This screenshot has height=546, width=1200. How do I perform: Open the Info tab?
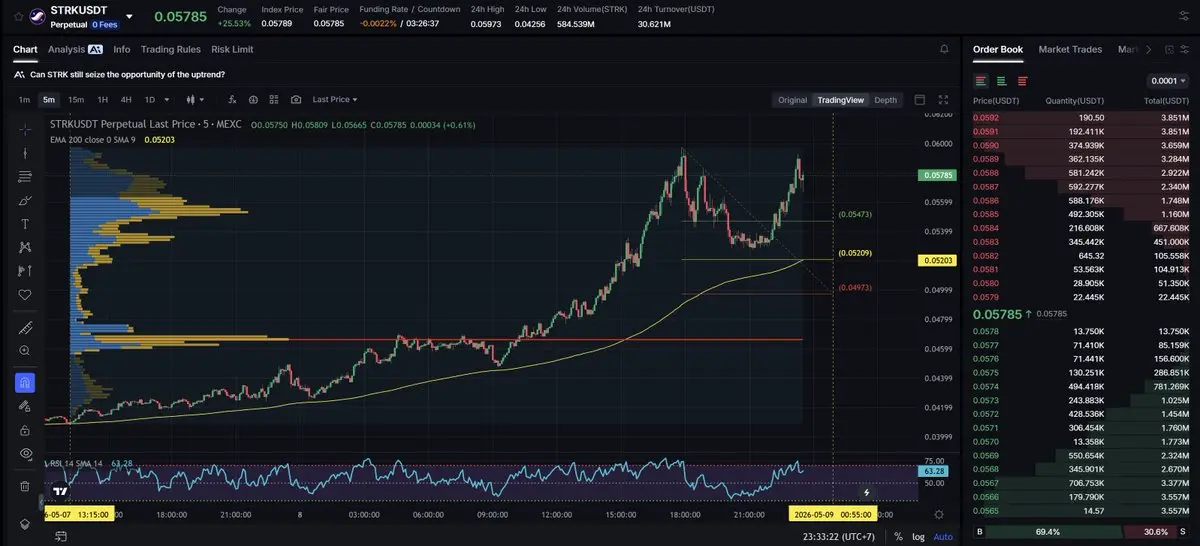[x=122, y=49]
